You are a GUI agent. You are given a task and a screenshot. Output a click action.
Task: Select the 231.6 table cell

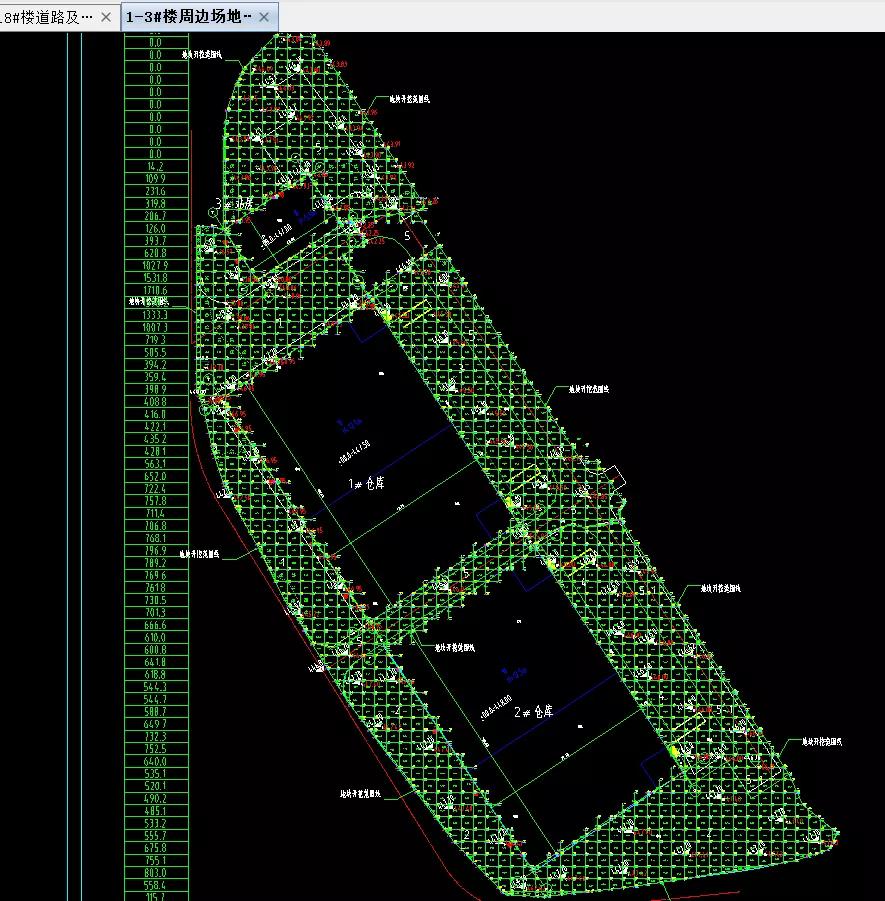point(155,191)
